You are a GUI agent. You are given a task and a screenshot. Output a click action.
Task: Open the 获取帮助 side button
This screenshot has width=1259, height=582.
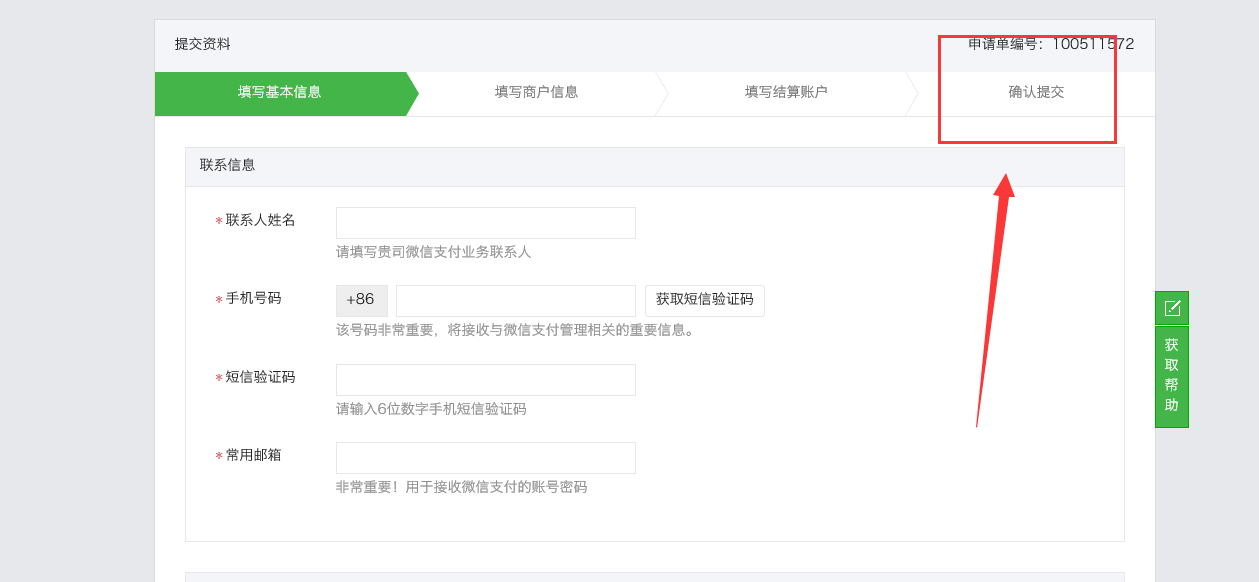pyautogui.click(x=1172, y=376)
